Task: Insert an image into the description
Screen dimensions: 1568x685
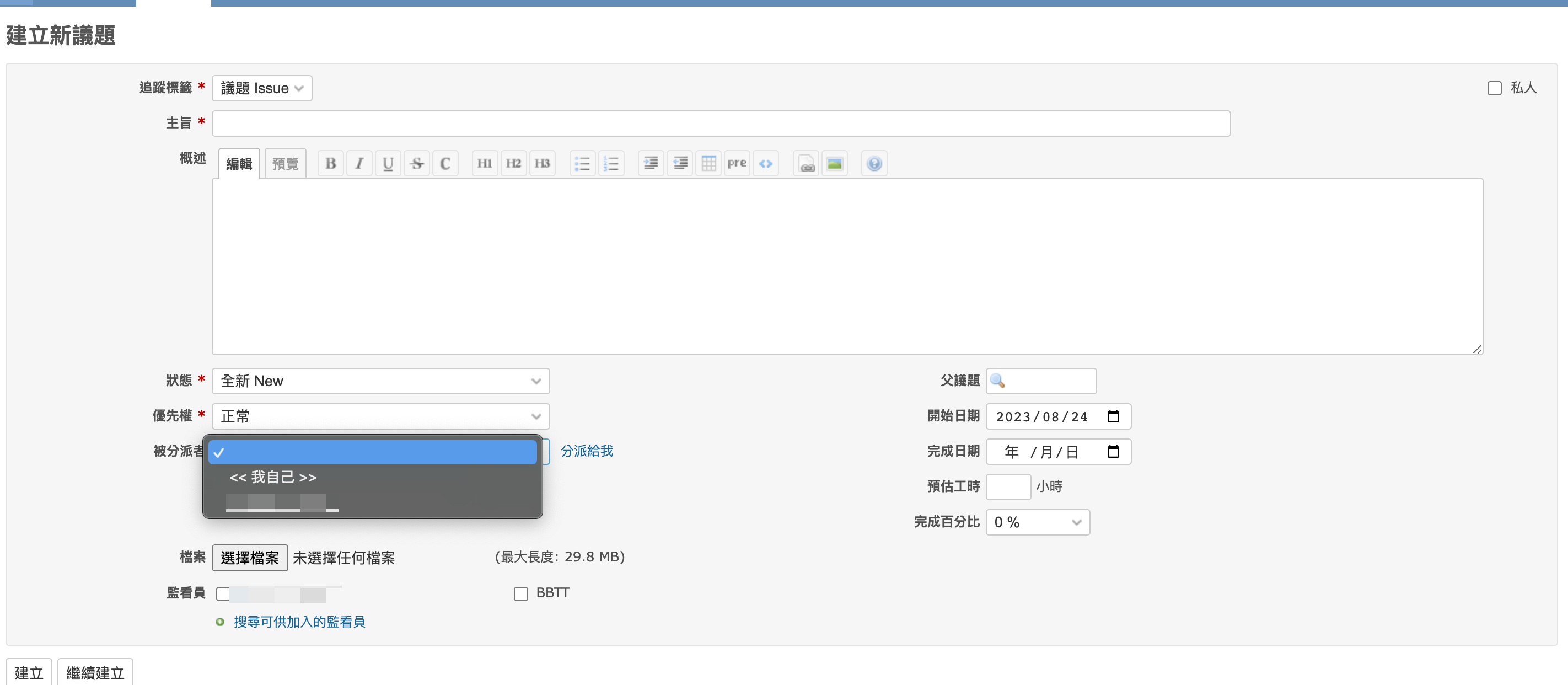Action: pos(835,163)
